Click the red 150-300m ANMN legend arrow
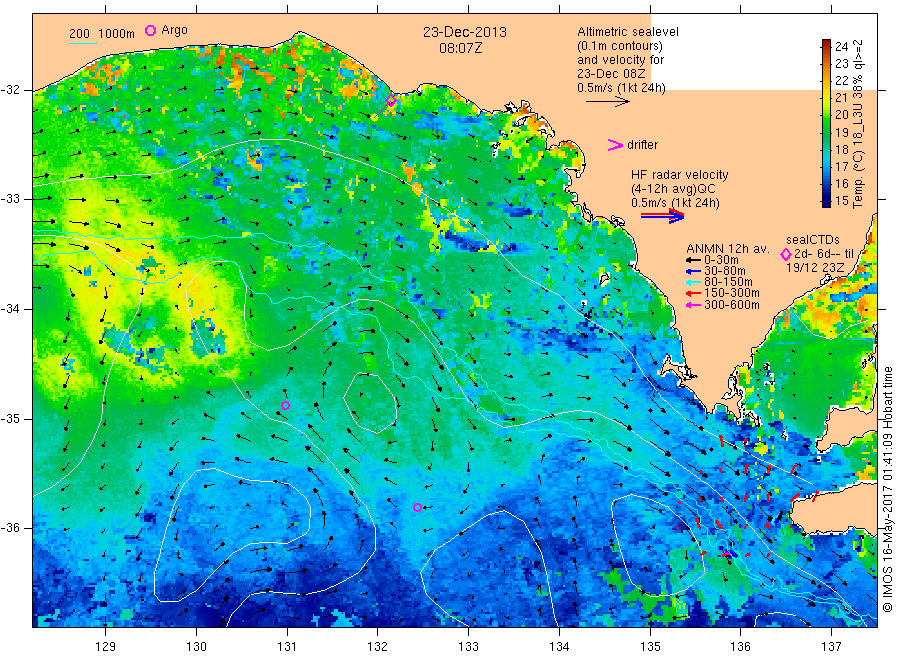 [x=693, y=293]
